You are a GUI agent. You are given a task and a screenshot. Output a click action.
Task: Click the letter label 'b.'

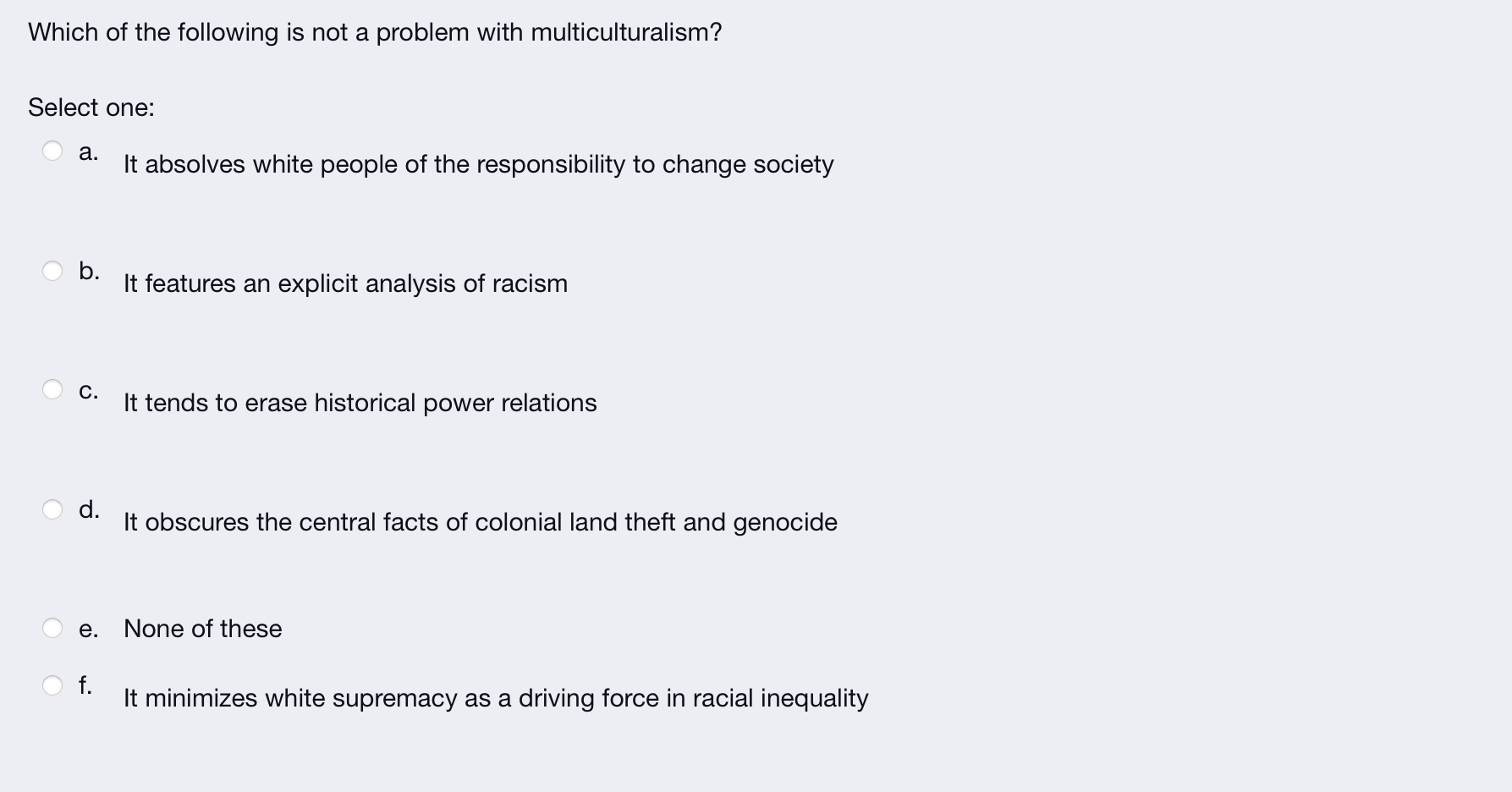tap(89, 271)
